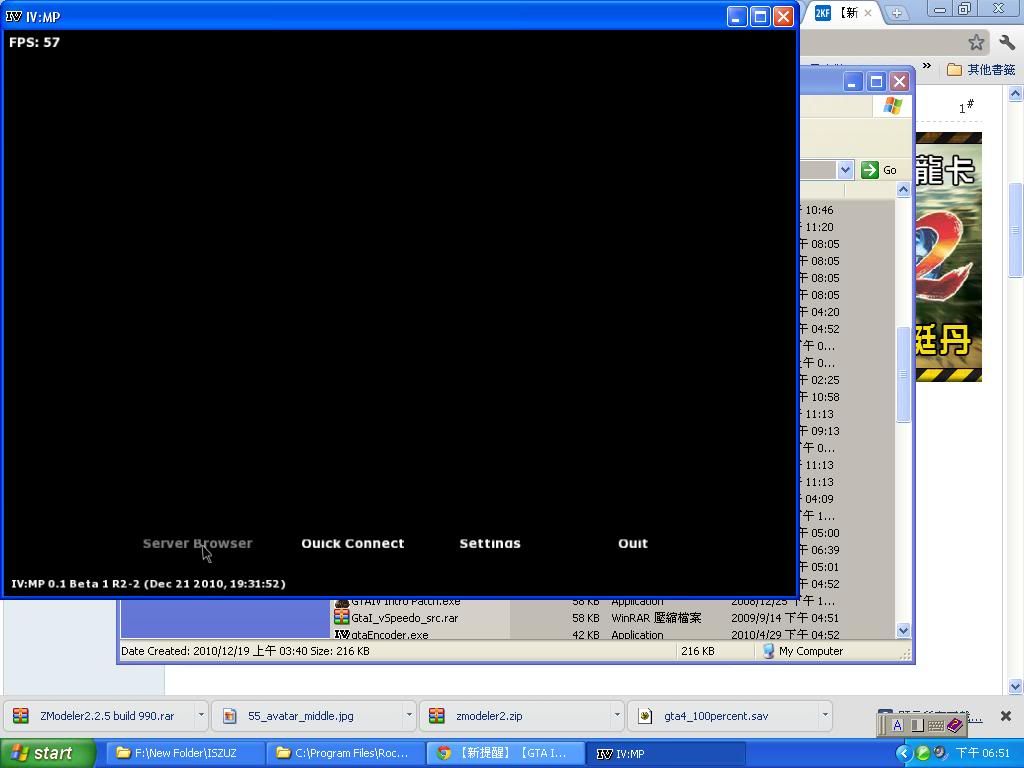The height and width of the screenshot is (768, 1024).
Task: Click the bookmark star icon in Chrome
Action: (976, 42)
